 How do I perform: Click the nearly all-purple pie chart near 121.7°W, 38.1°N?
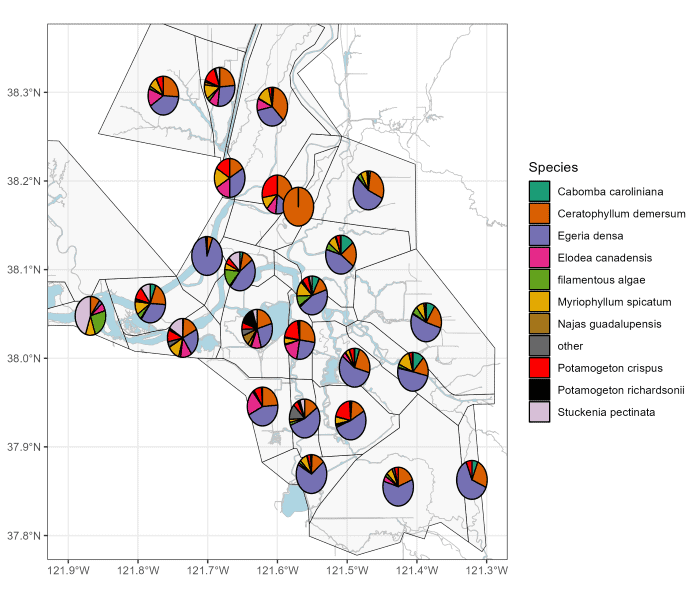point(207,256)
